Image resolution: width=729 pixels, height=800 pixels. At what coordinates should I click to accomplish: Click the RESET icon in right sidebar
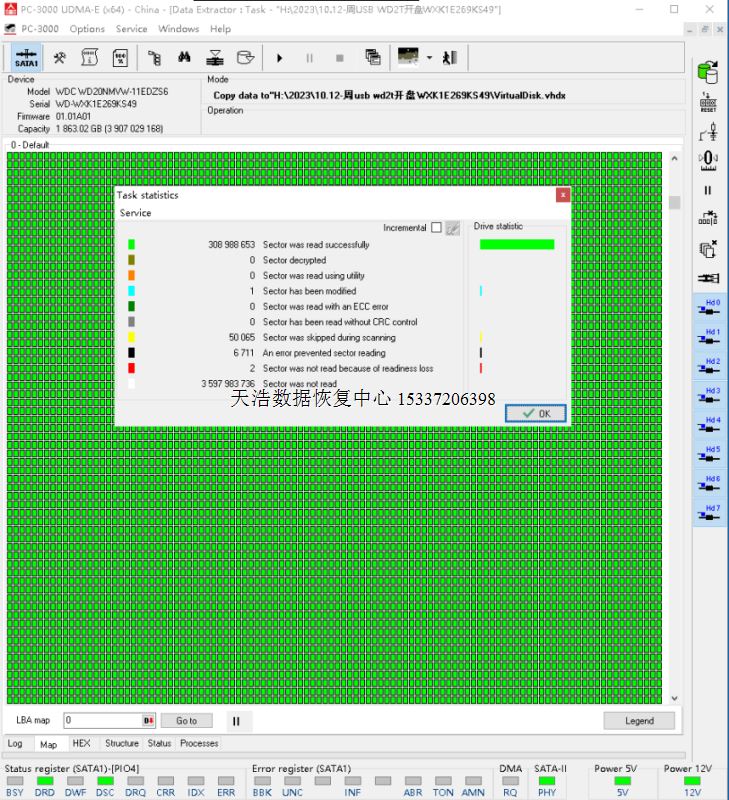708,102
